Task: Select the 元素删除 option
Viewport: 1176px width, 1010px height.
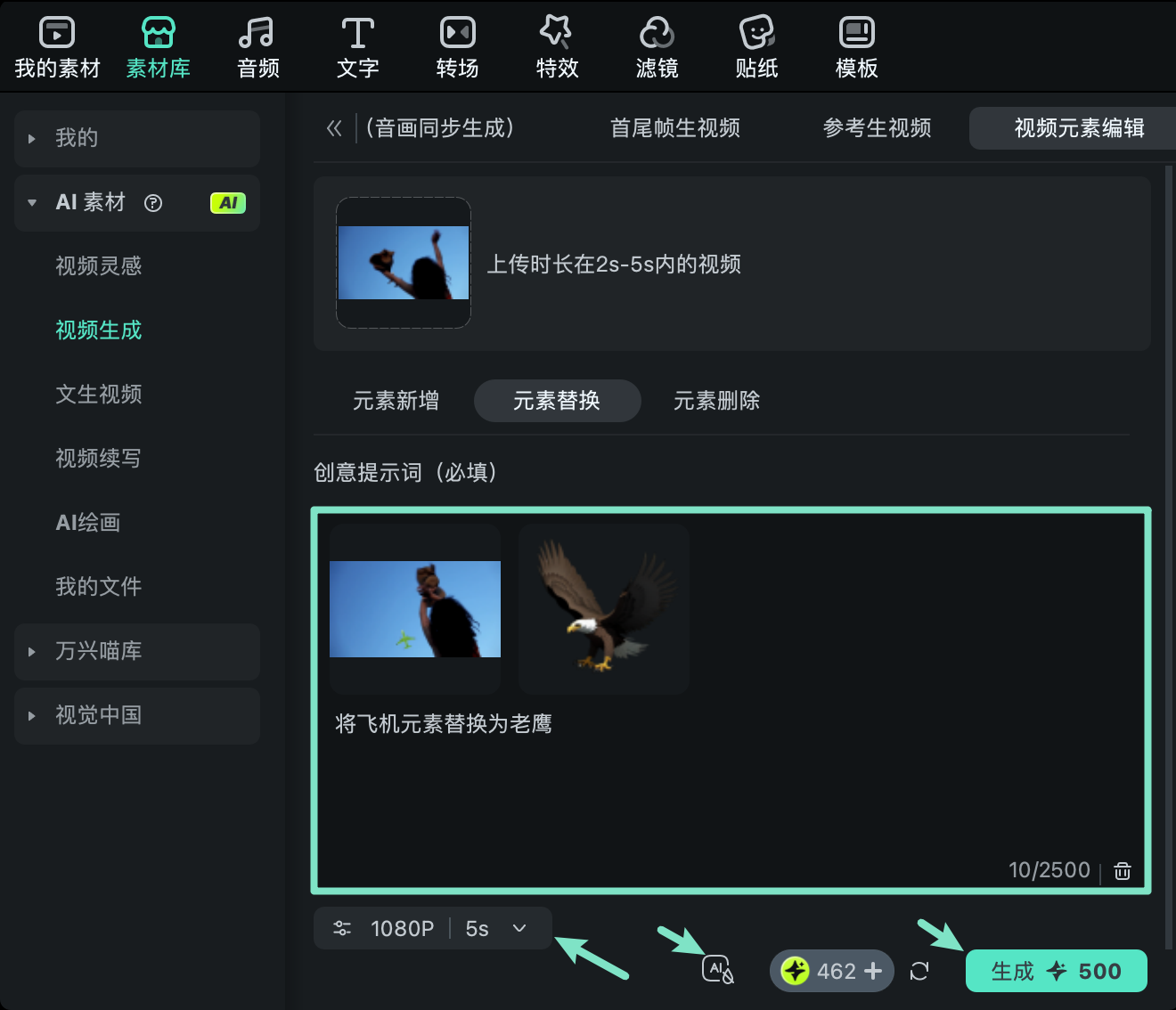Action: pyautogui.click(x=716, y=401)
